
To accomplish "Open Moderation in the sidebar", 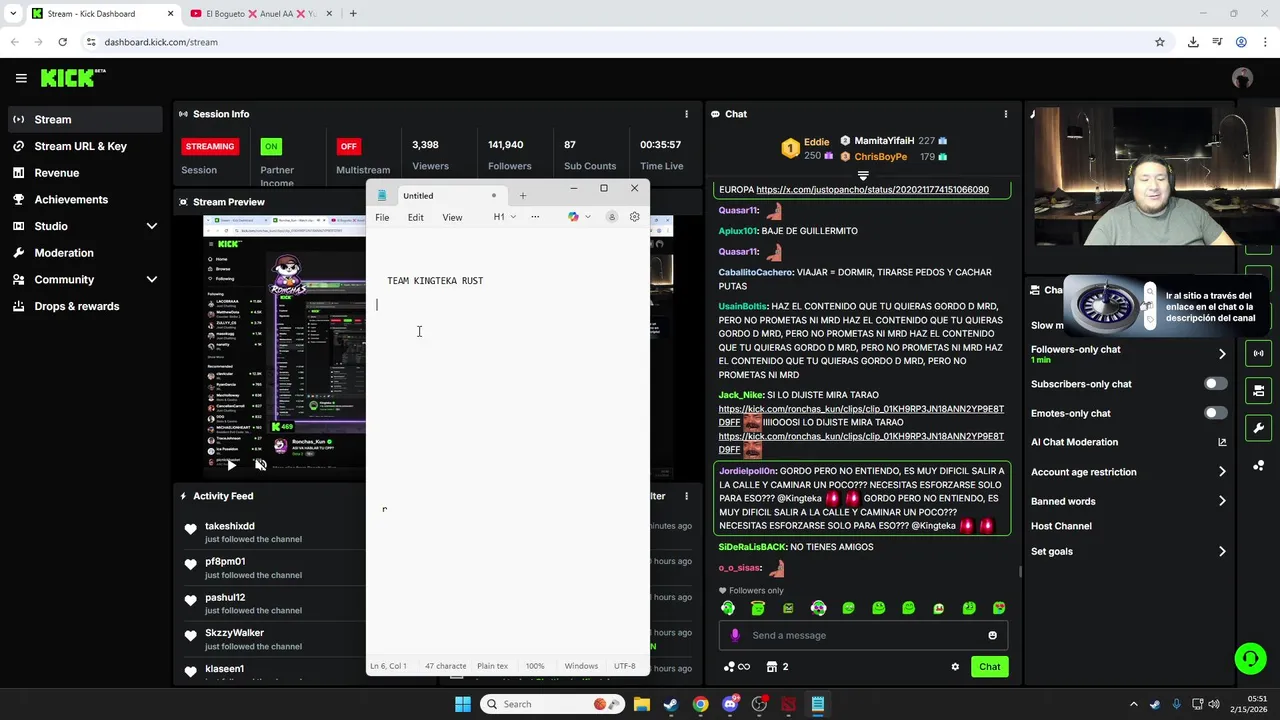I will (64, 253).
